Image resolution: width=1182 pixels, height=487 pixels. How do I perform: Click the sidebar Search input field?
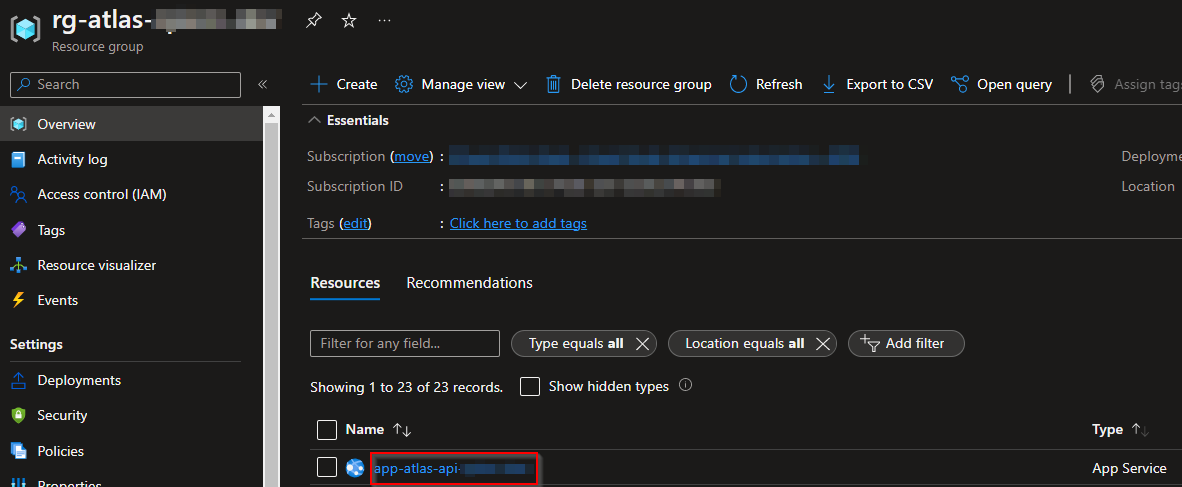click(x=125, y=84)
